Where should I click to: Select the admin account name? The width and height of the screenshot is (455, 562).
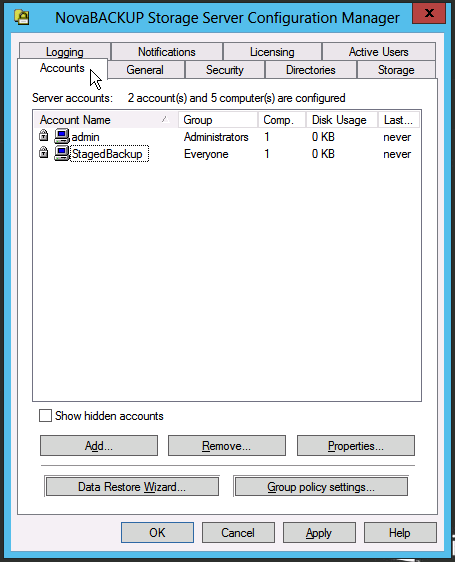click(85, 137)
